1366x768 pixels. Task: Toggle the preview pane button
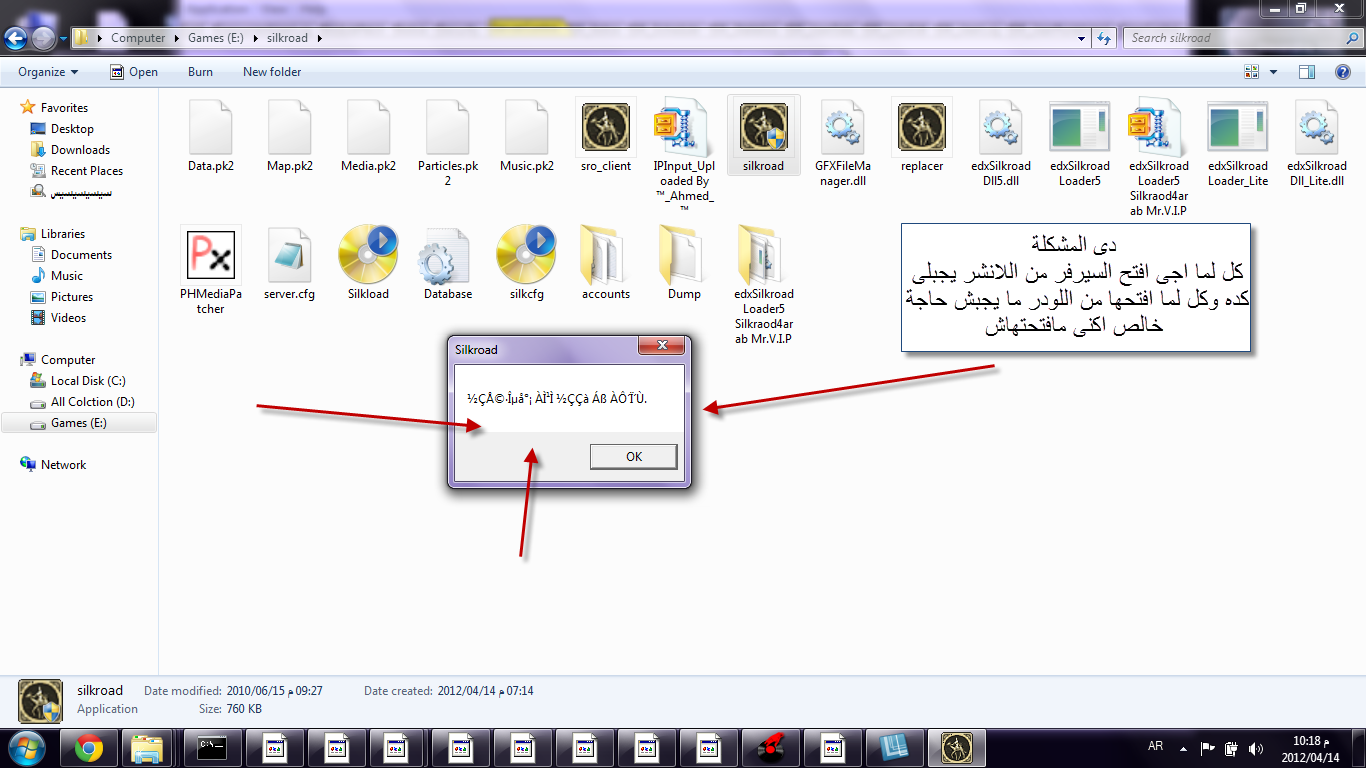coord(1307,72)
